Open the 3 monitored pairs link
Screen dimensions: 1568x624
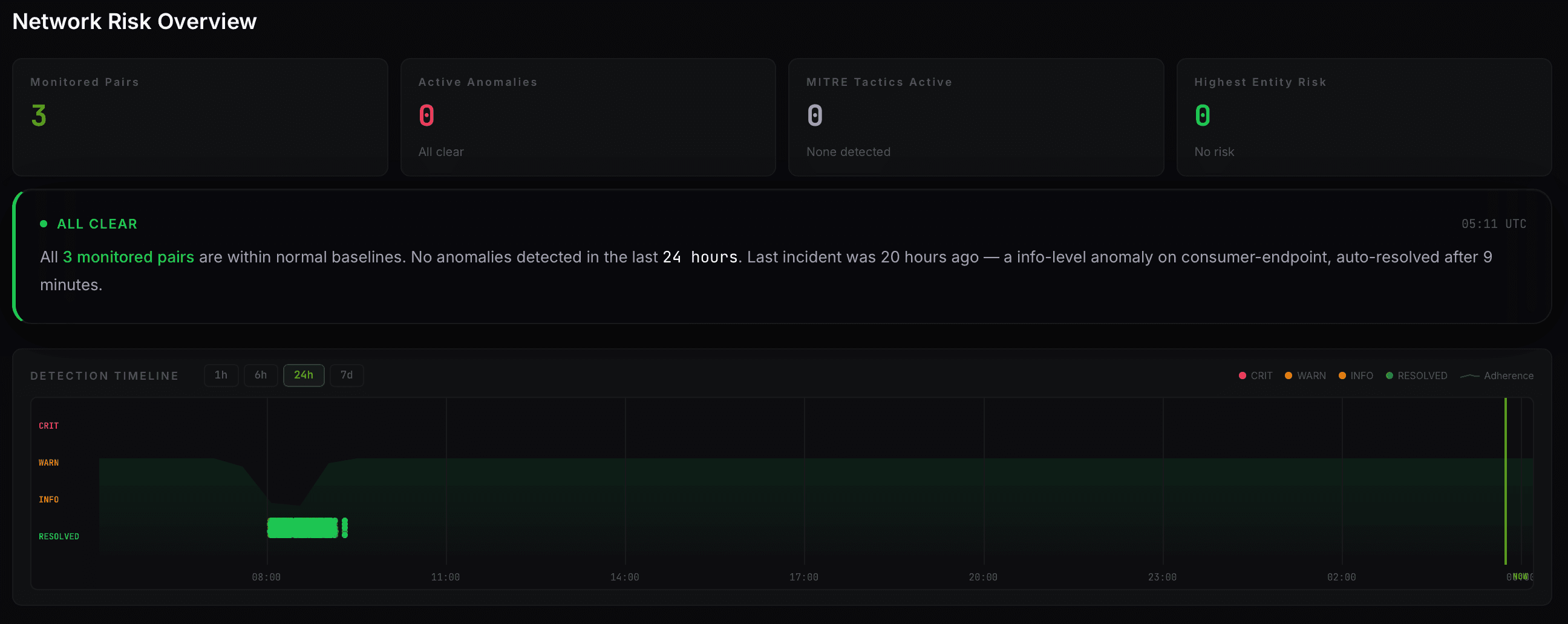pos(128,256)
